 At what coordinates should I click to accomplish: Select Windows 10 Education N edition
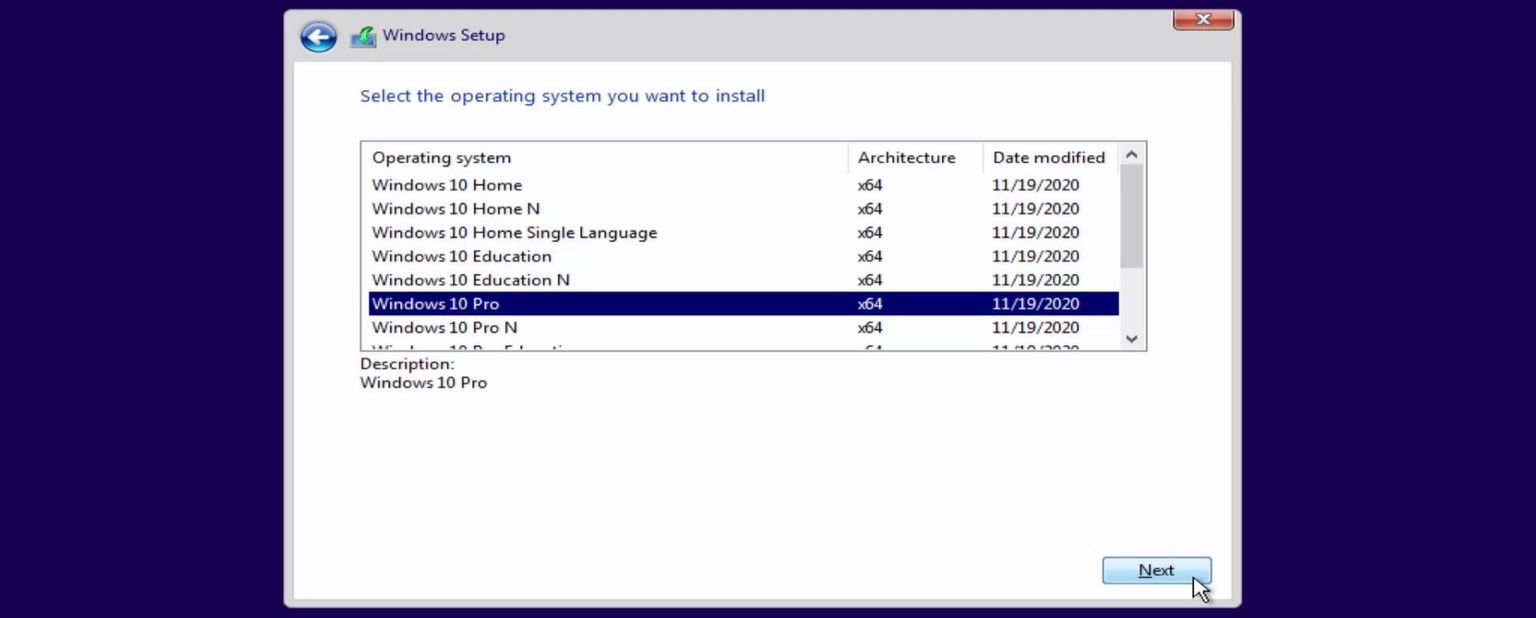(470, 280)
